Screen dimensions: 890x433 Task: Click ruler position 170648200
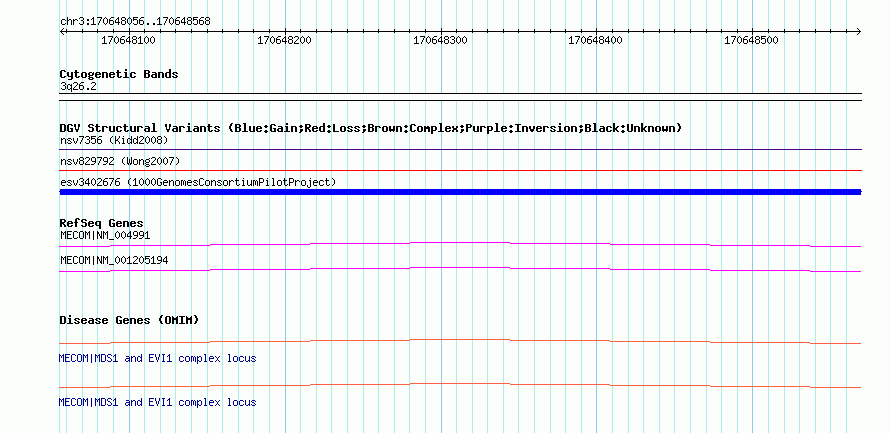point(284,41)
